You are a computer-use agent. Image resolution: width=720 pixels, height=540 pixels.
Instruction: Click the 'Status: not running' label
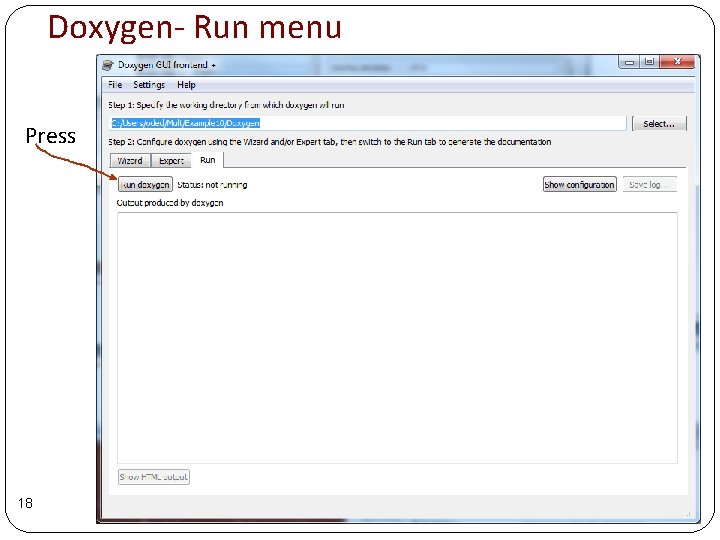pos(212,185)
